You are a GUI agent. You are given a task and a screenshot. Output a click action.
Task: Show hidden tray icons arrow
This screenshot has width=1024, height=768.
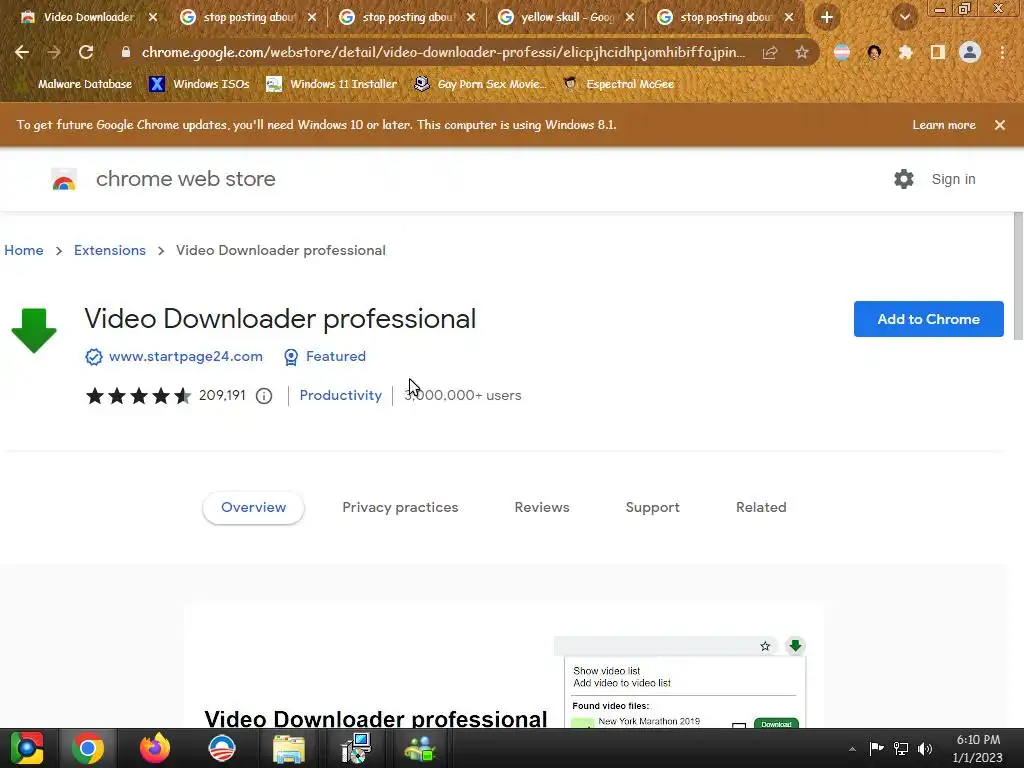point(852,749)
